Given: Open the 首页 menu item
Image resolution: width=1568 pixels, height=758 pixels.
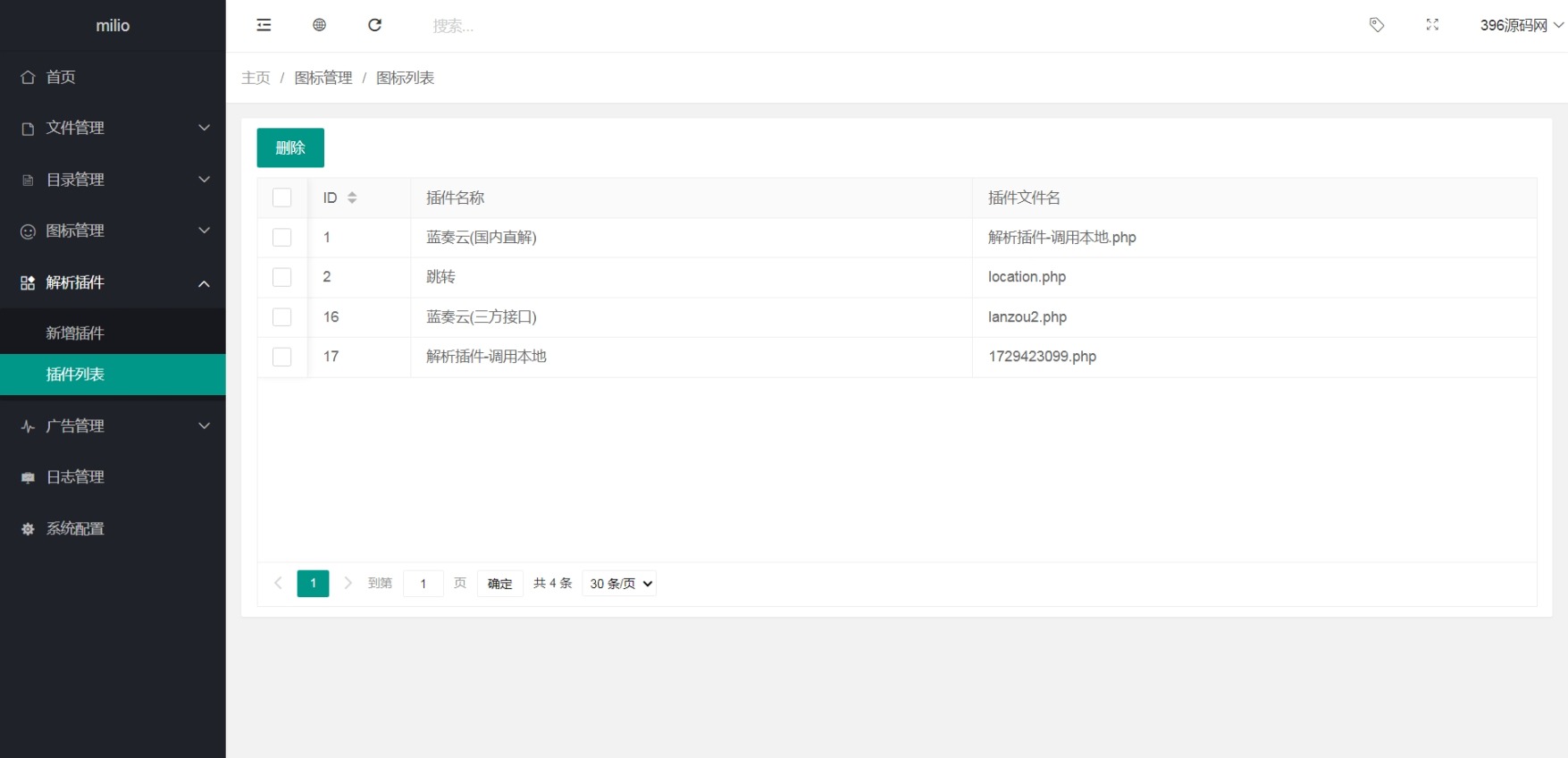Looking at the screenshot, I should pyautogui.click(x=113, y=77).
